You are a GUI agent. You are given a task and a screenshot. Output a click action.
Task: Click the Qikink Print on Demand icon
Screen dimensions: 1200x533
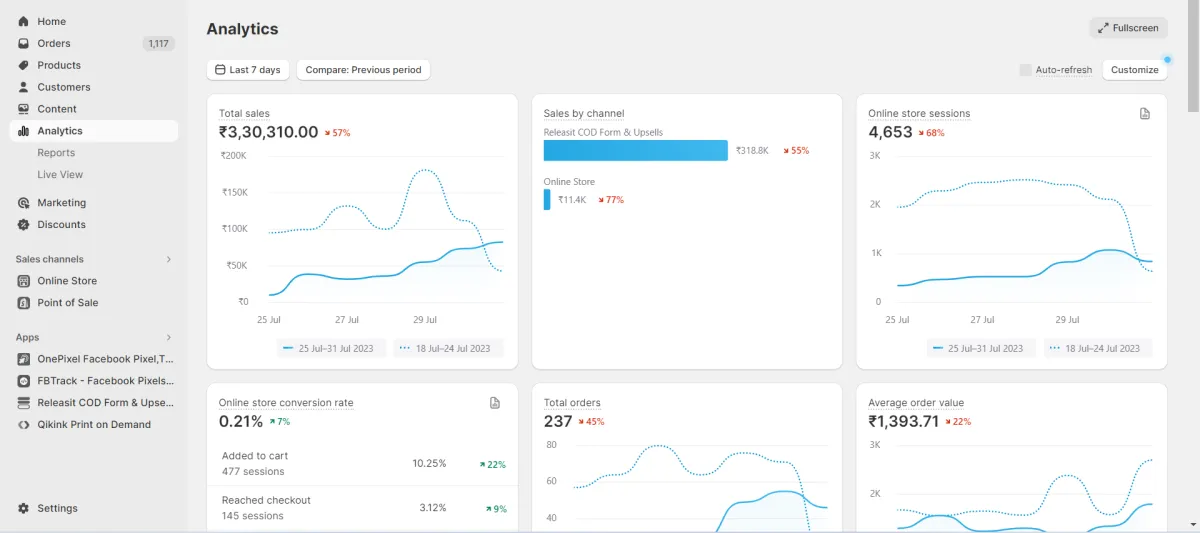(x=24, y=425)
